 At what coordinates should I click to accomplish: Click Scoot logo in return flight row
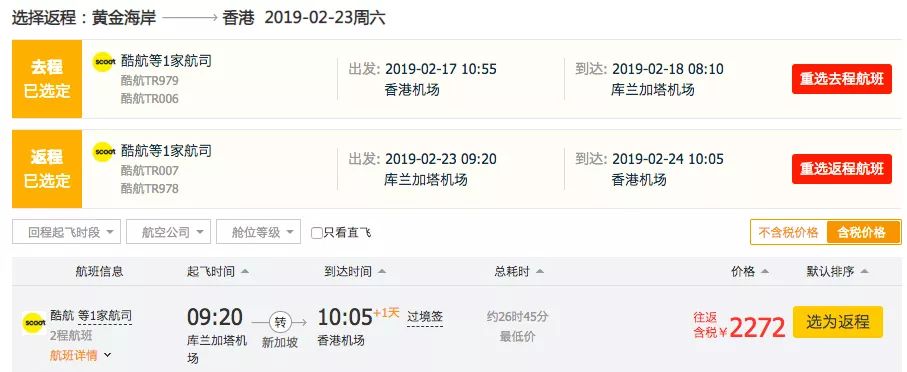(104, 152)
